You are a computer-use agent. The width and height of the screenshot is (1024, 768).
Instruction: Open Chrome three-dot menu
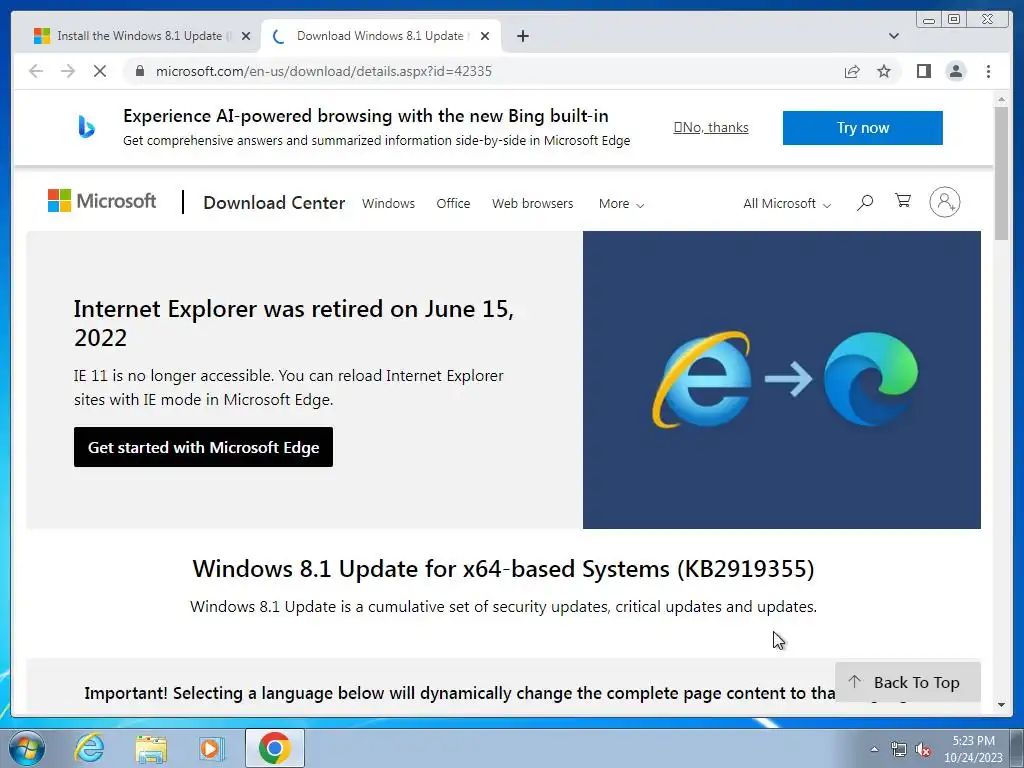[x=988, y=71]
